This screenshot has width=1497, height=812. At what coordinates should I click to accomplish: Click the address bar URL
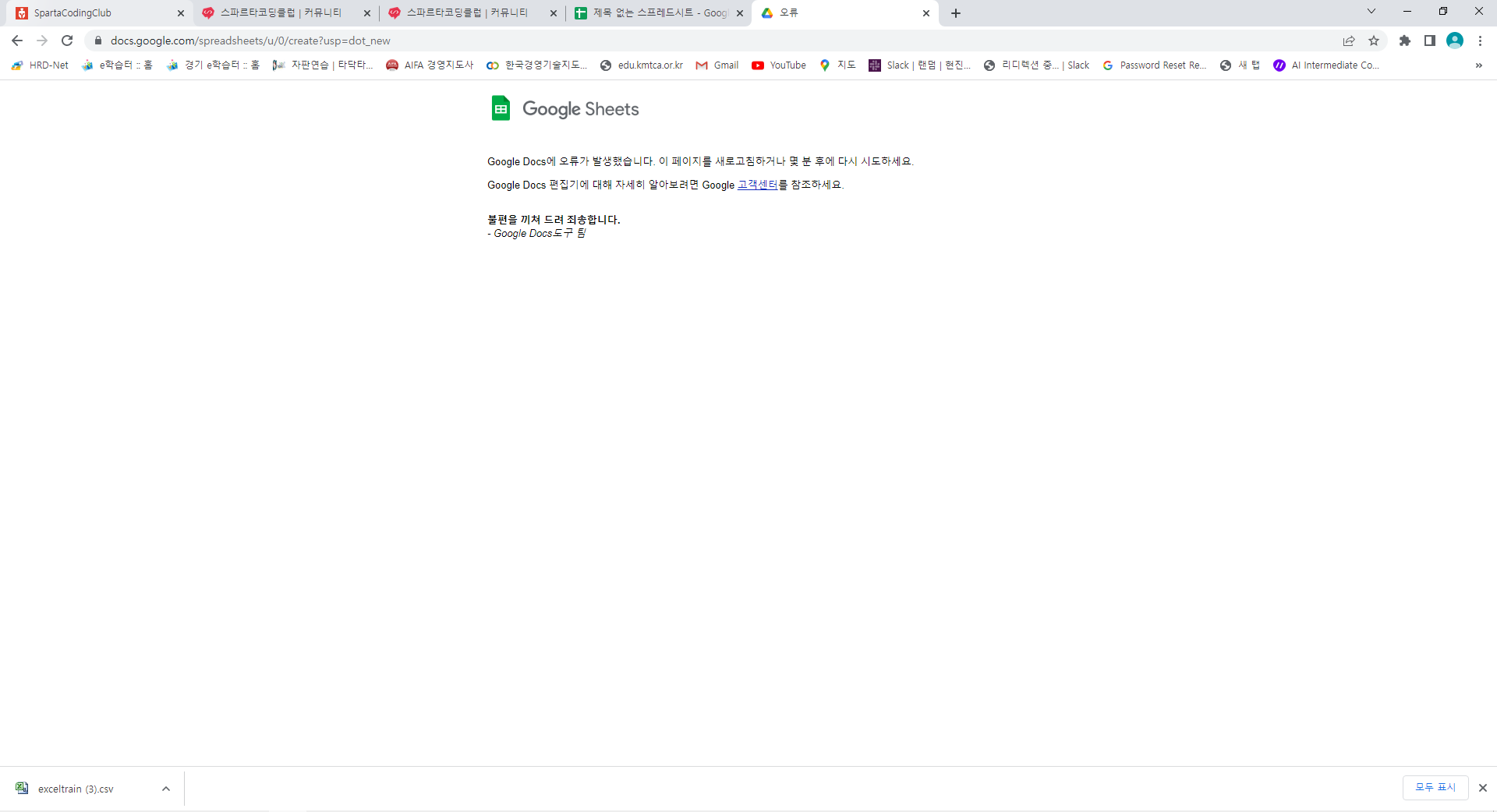click(250, 41)
